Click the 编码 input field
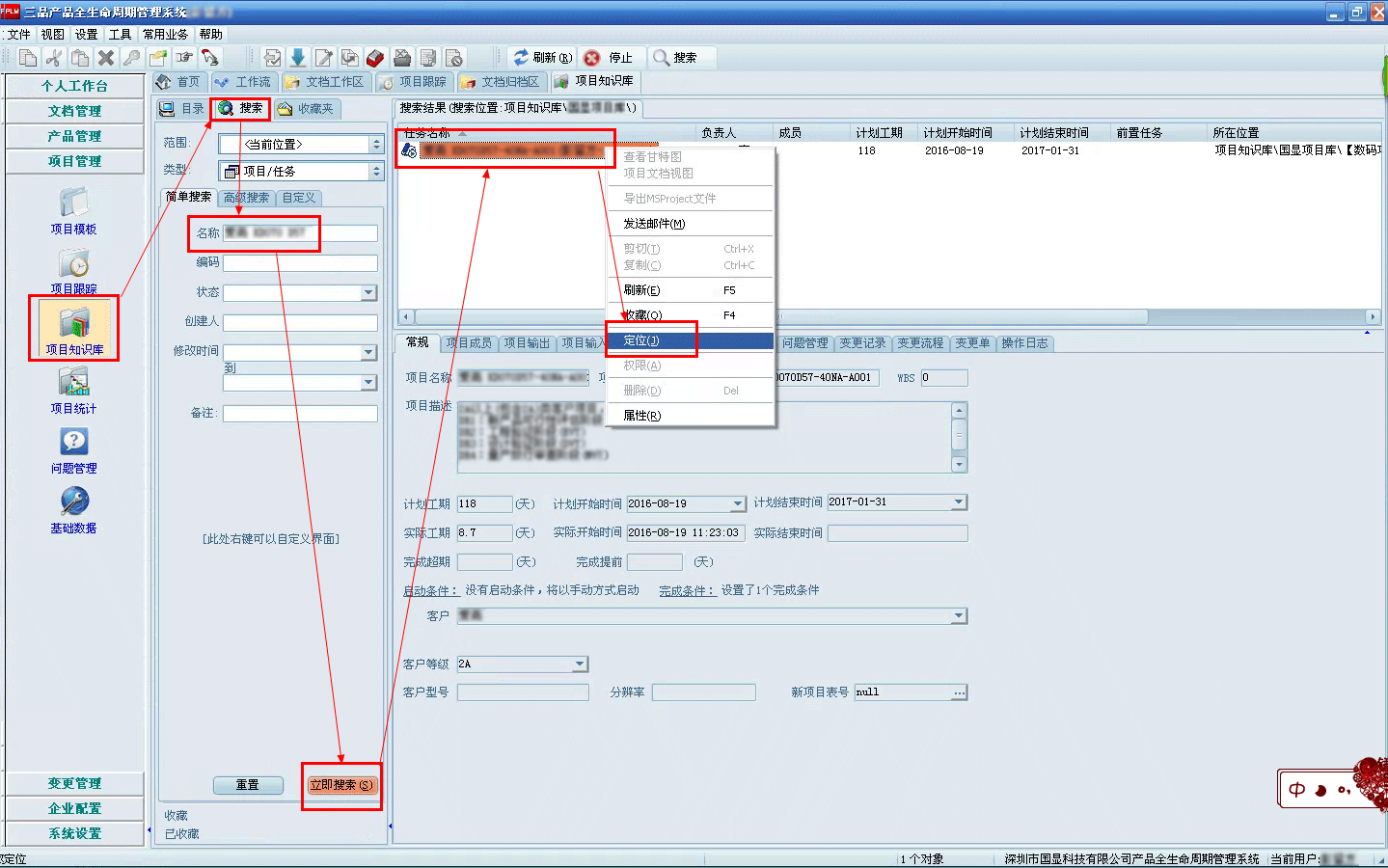1388x868 pixels. click(x=300, y=262)
